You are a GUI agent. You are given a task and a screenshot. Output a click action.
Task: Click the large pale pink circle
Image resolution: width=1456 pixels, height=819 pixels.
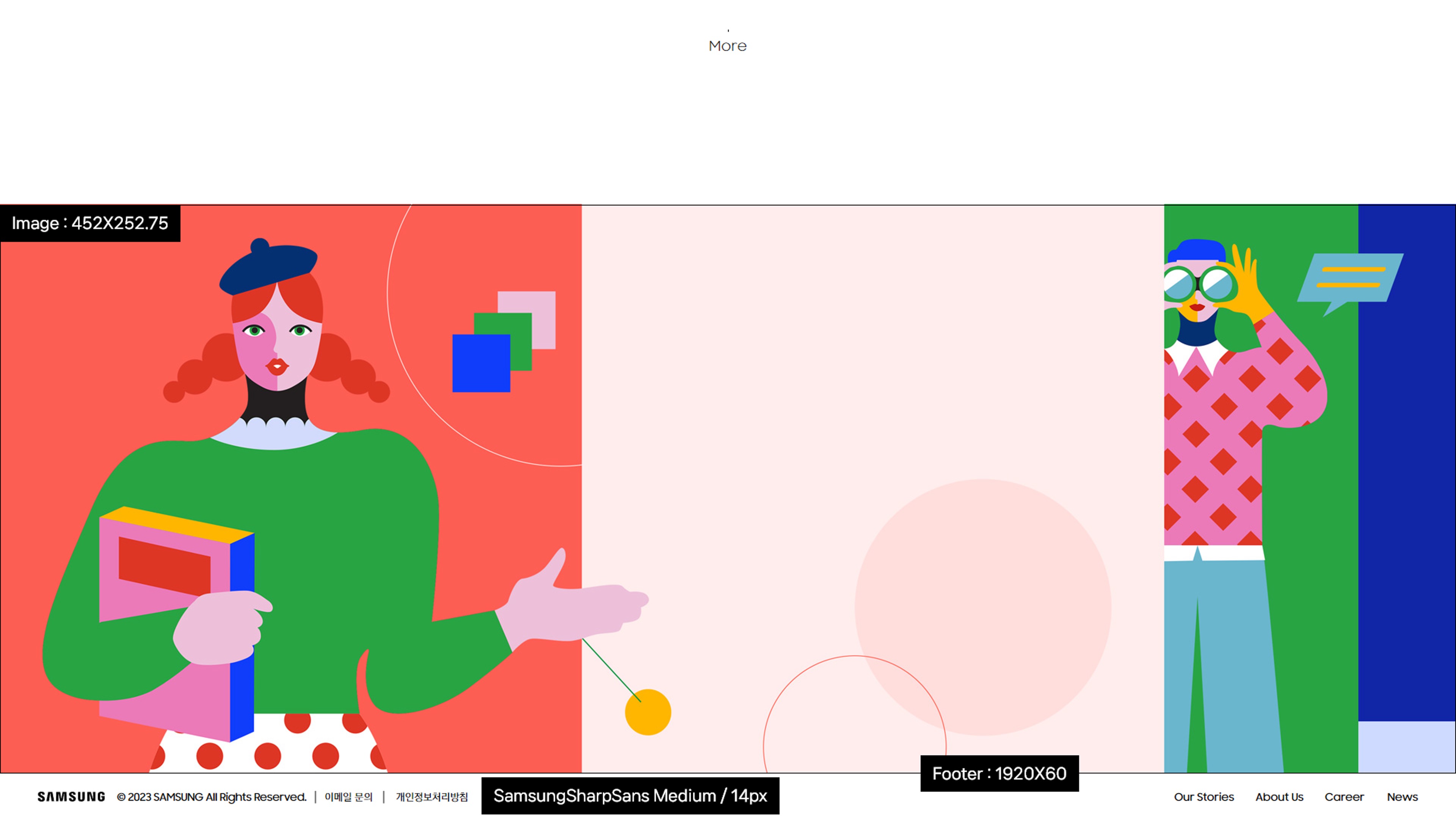click(x=982, y=607)
